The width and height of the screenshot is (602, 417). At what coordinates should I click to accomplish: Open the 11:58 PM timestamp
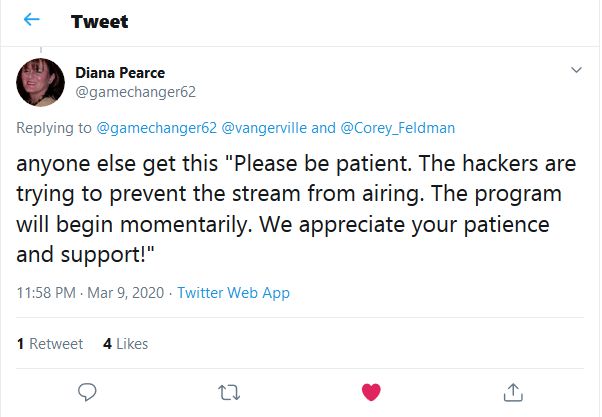coord(46,293)
